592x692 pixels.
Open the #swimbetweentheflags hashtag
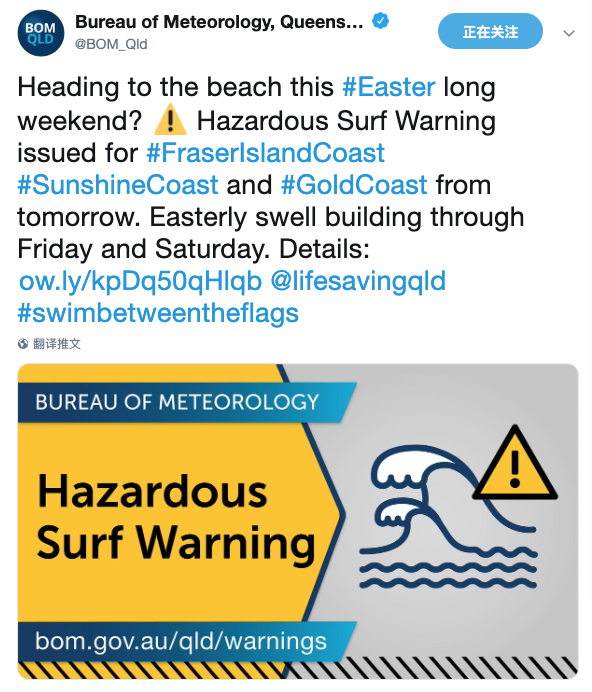coord(158,313)
